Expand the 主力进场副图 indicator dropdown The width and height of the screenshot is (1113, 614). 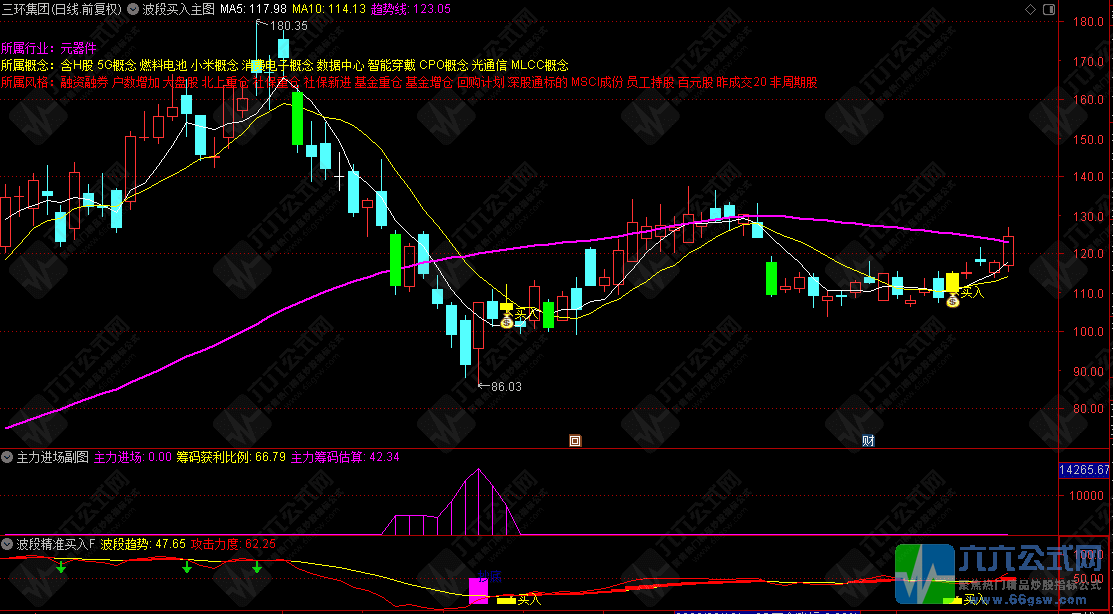point(8,457)
